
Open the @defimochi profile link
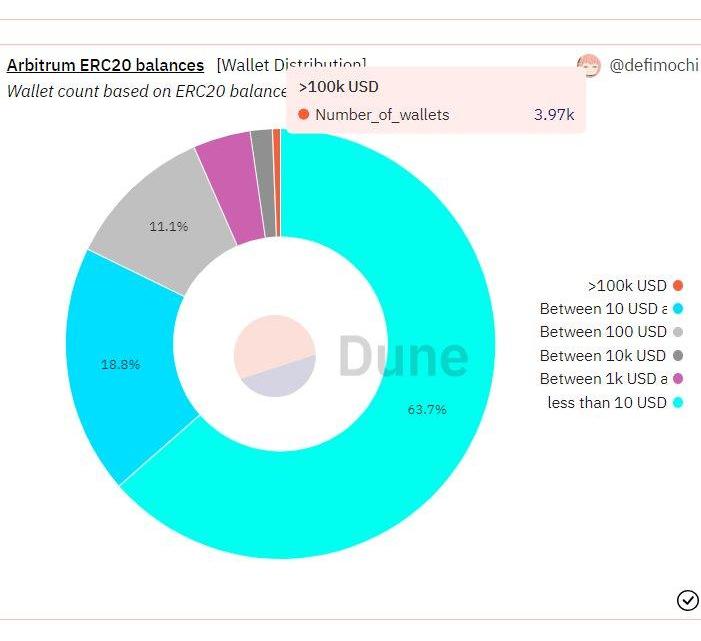point(654,66)
